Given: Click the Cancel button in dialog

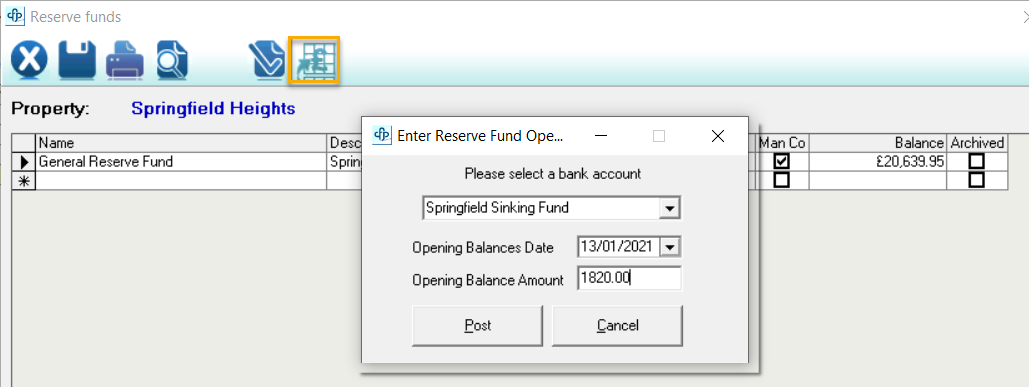Looking at the screenshot, I should pos(618,325).
